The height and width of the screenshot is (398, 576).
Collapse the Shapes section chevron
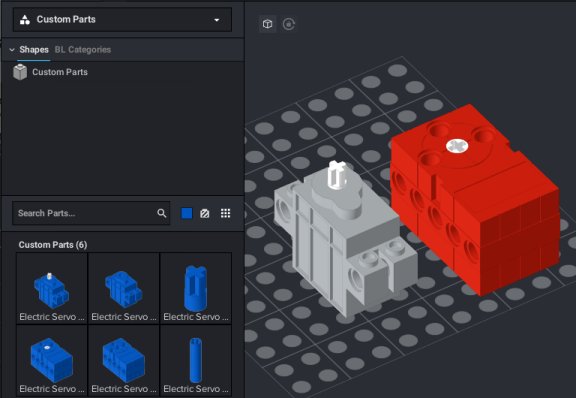[x=12, y=50]
